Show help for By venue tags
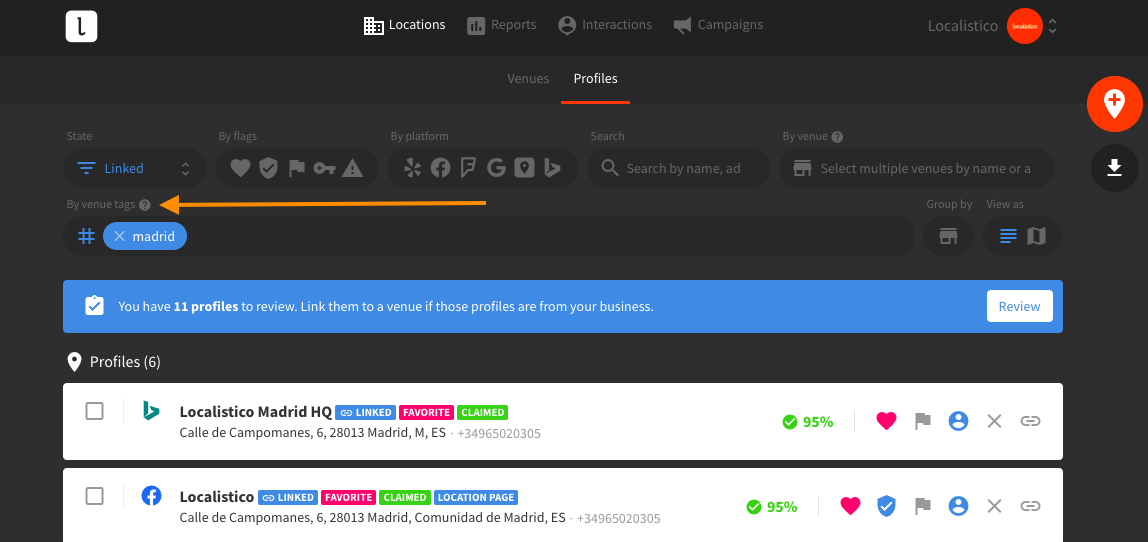Viewport: 1148px width, 542px height. [145, 205]
